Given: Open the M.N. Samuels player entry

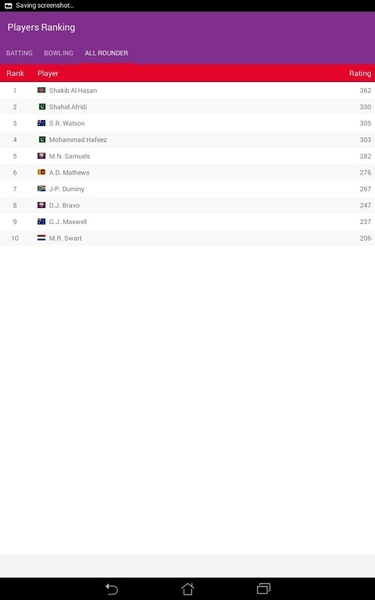Looking at the screenshot, I should click(x=188, y=156).
